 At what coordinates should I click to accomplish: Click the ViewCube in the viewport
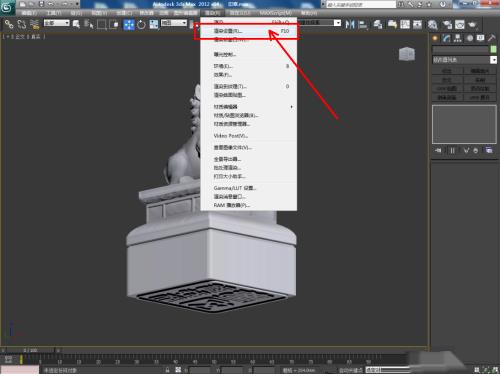(x=407, y=54)
